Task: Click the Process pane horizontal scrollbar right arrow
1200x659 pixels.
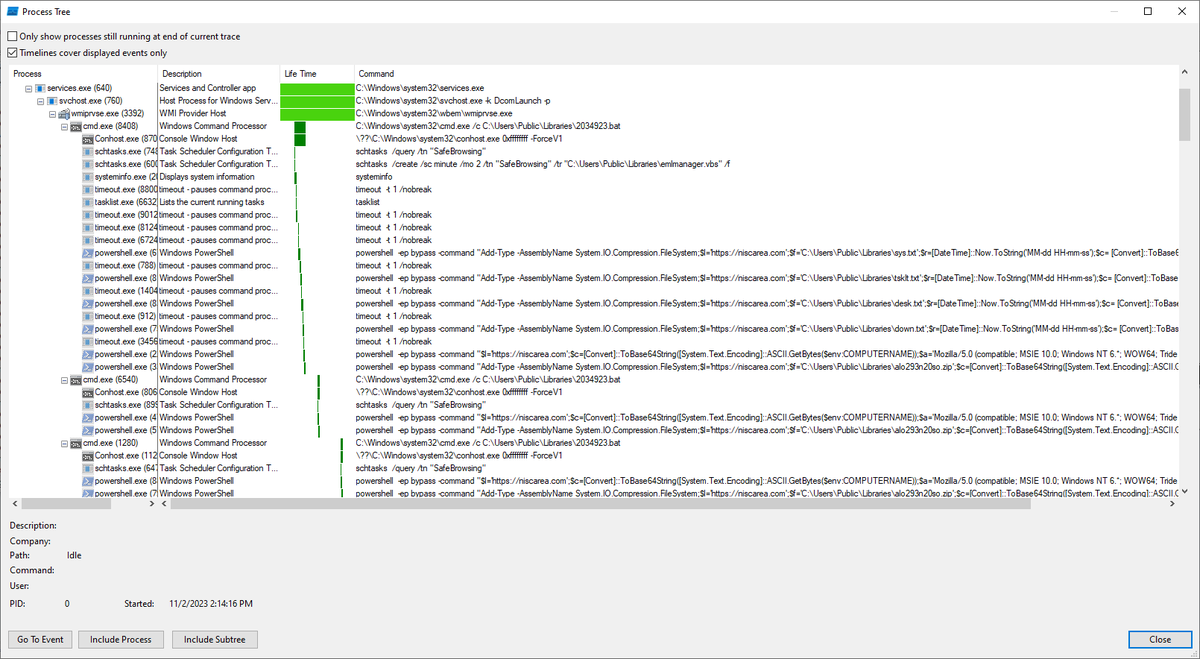Action: [151, 504]
